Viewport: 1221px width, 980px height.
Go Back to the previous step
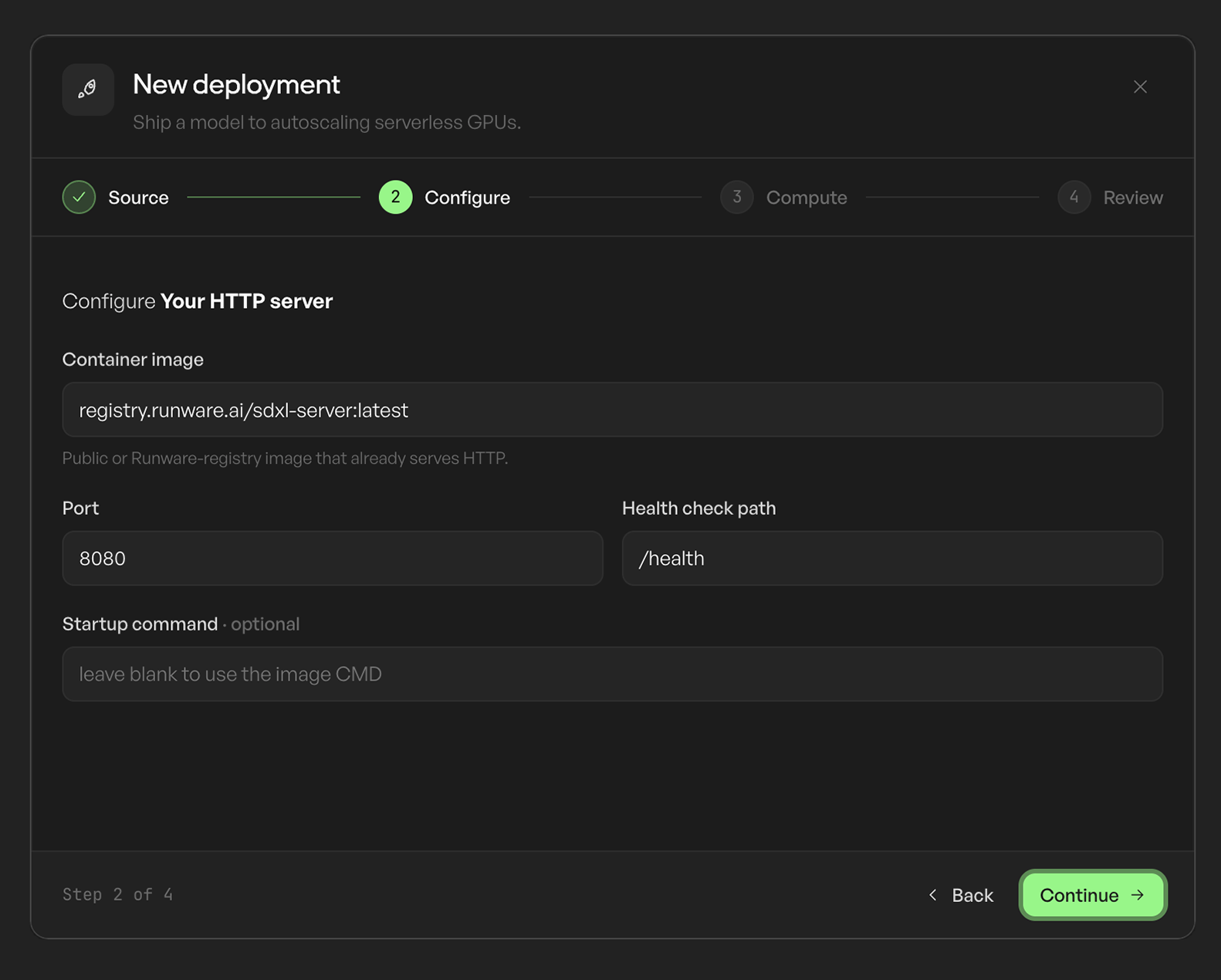coord(961,895)
